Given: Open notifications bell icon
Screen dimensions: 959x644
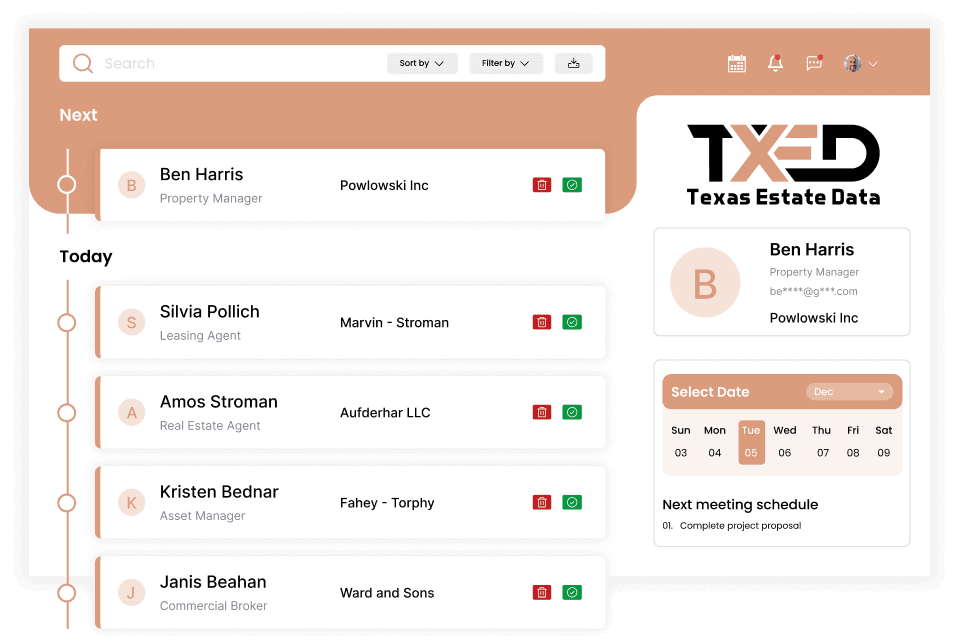Looking at the screenshot, I should pyautogui.click(x=775, y=63).
